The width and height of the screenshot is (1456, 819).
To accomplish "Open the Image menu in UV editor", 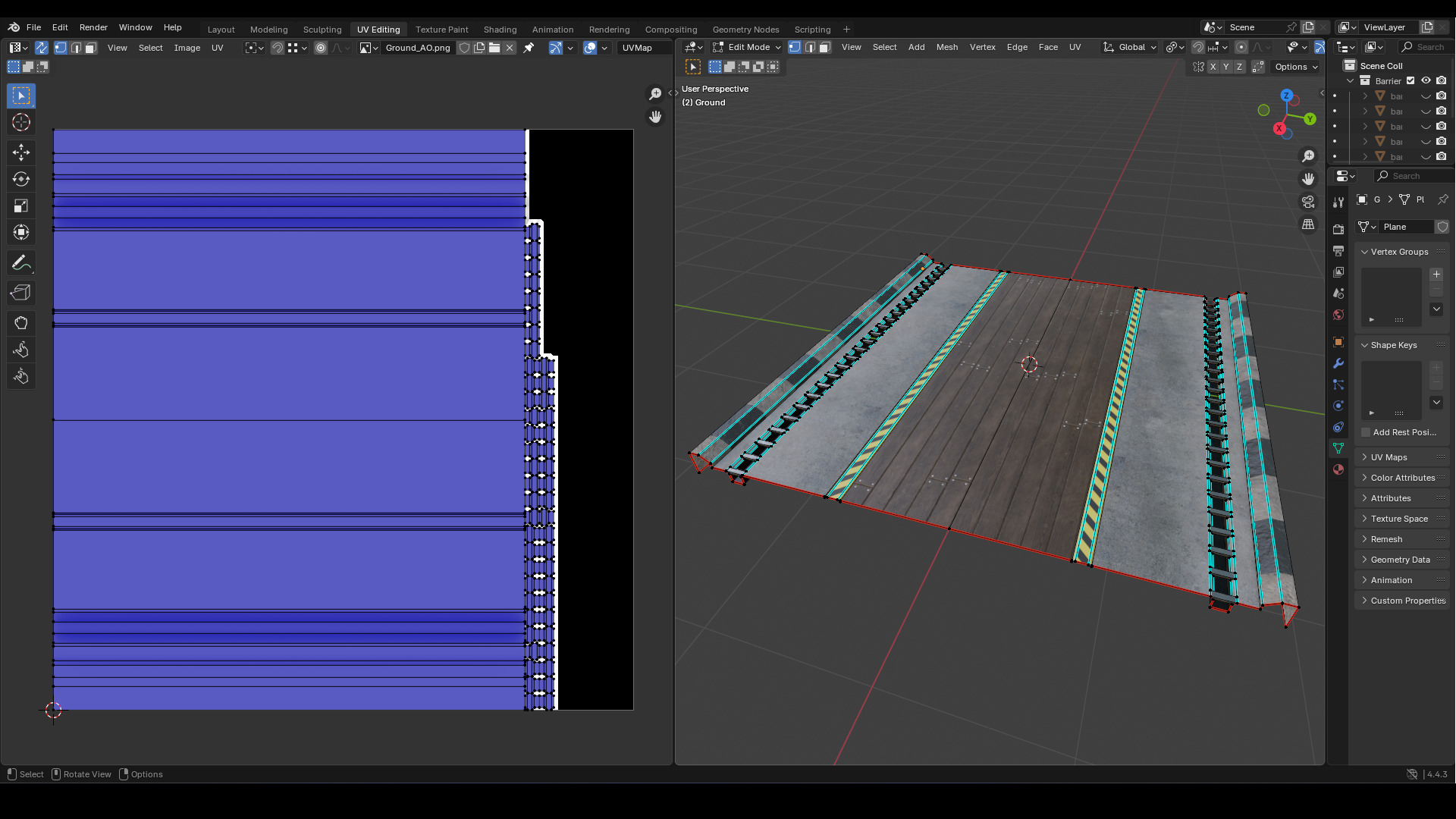I will (x=187, y=48).
